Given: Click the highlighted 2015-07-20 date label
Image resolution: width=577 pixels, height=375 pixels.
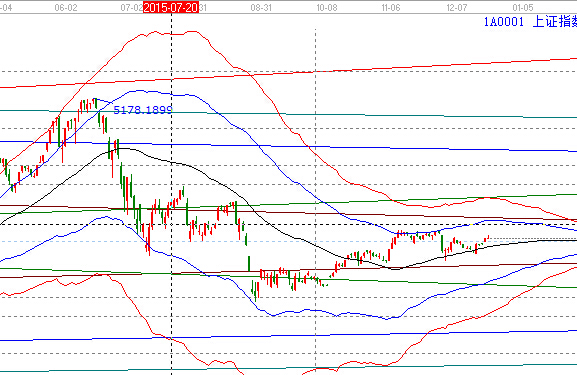Looking at the screenshot, I should pos(171,7).
